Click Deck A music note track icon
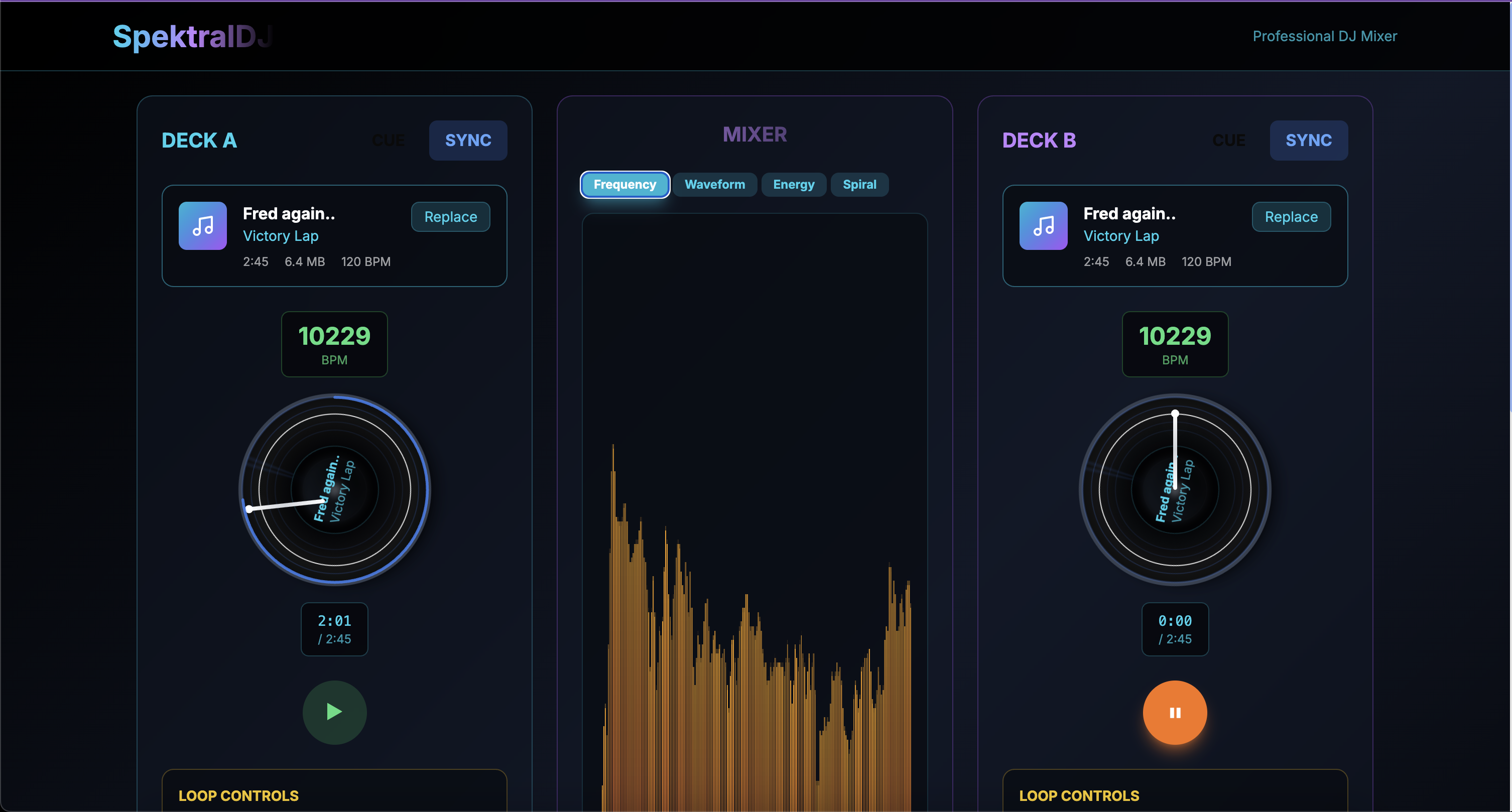 pyautogui.click(x=202, y=226)
